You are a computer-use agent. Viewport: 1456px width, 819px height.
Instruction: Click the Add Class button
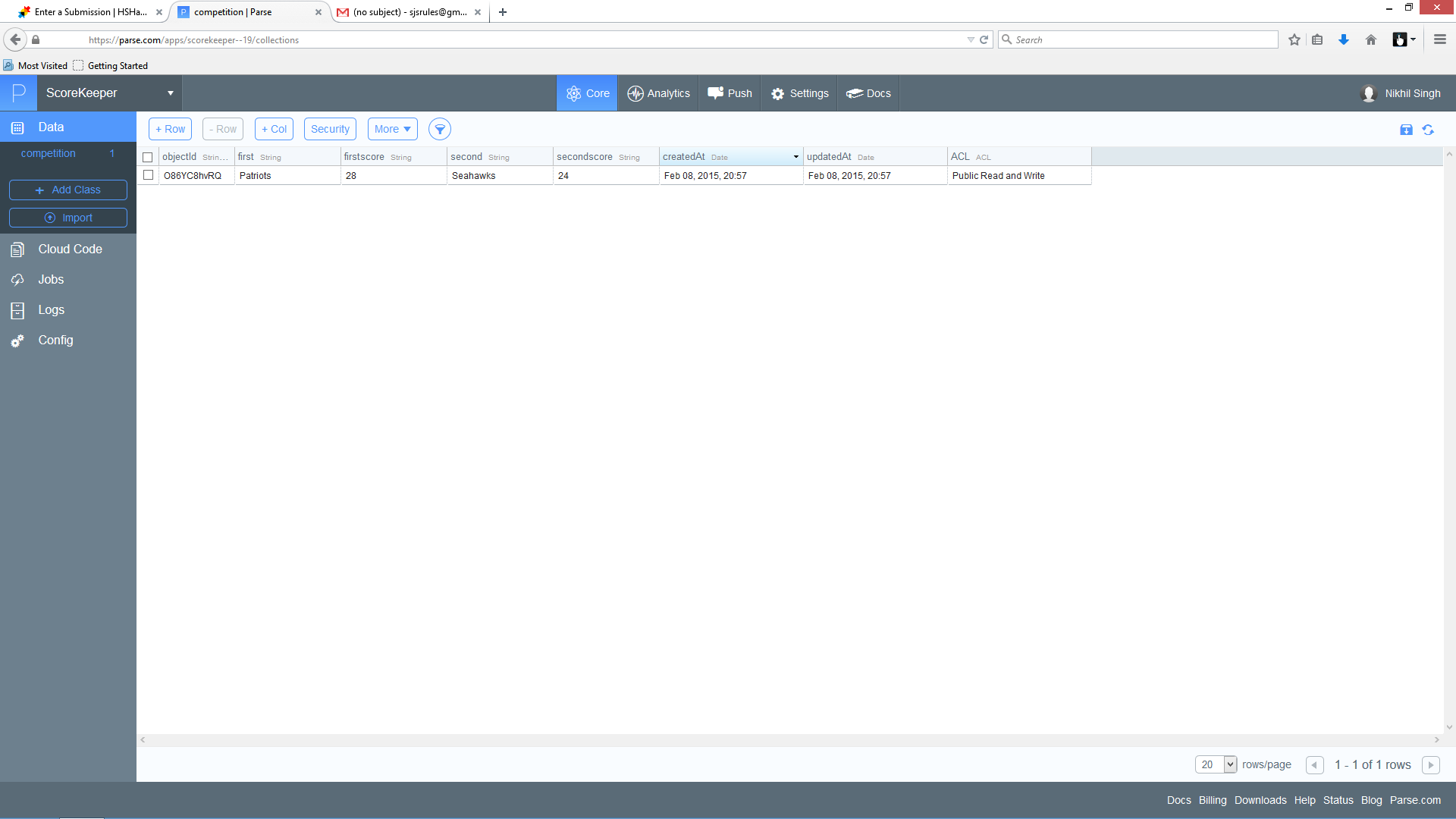(x=67, y=190)
